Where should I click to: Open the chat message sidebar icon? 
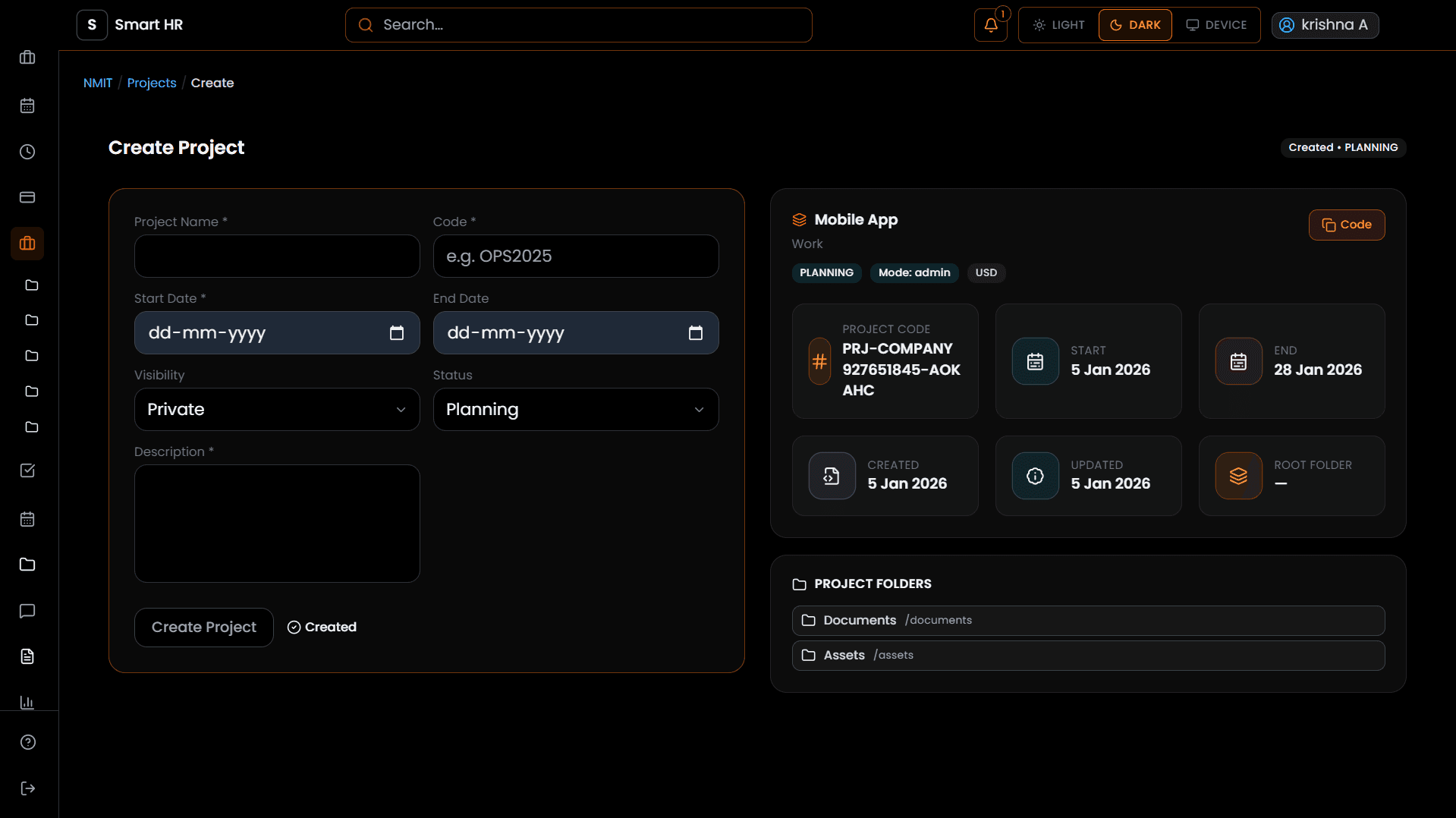pyautogui.click(x=27, y=611)
